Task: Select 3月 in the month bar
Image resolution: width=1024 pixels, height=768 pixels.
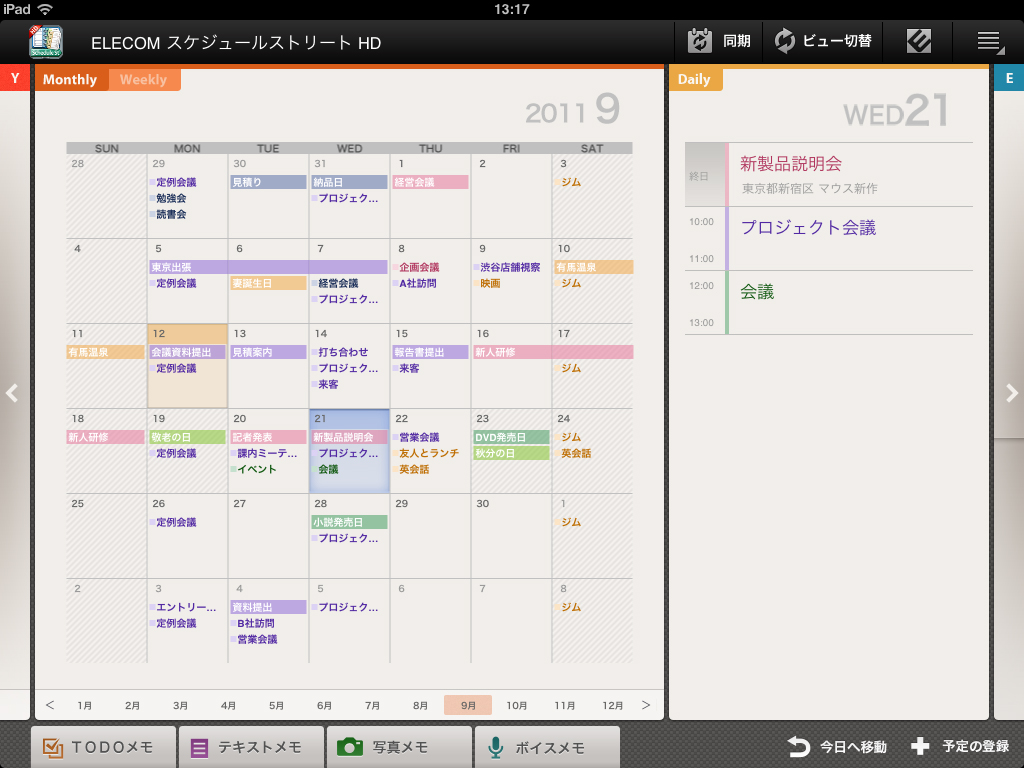Action: (x=180, y=705)
